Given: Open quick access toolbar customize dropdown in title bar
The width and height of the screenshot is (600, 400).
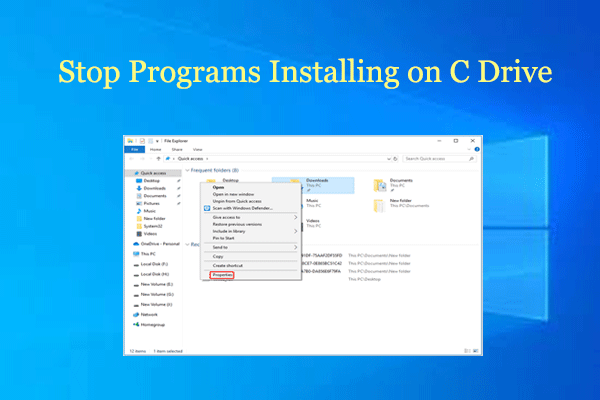Looking at the screenshot, I should [157, 141].
